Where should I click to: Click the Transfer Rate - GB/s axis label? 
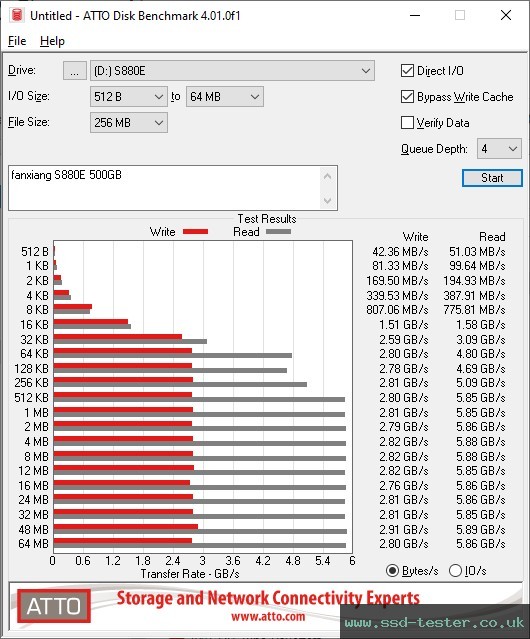(190, 574)
